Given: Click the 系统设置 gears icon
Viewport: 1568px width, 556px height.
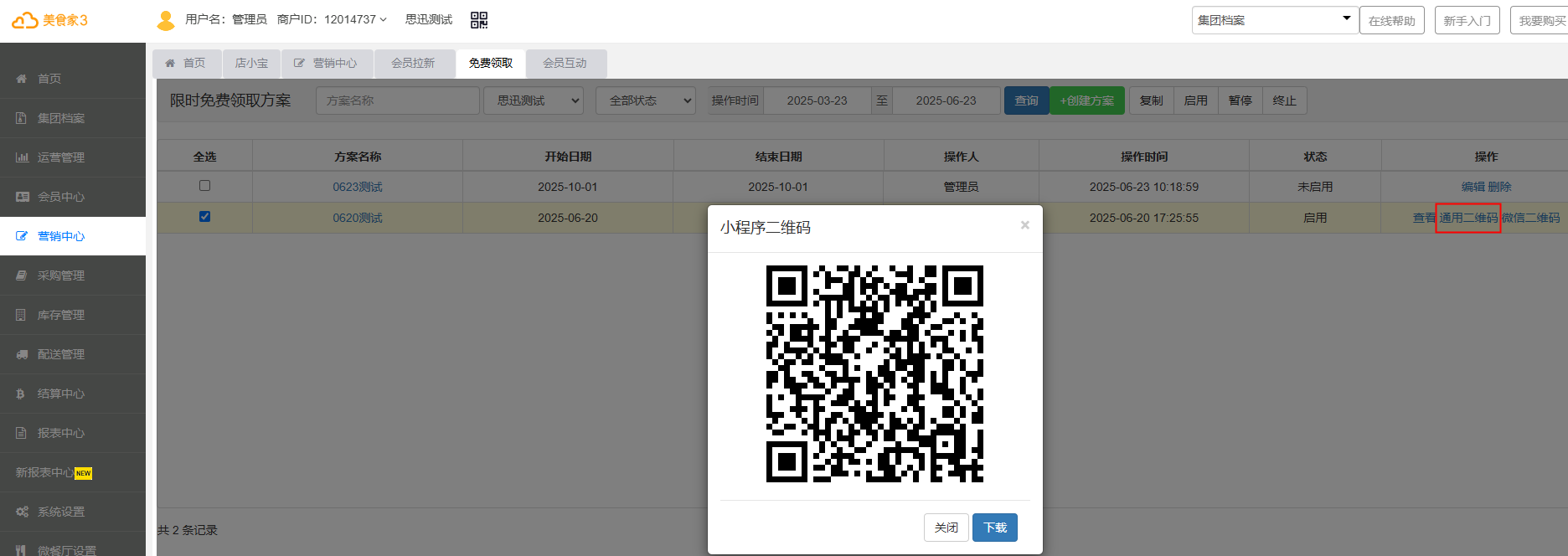Looking at the screenshot, I should click(23, 512).
